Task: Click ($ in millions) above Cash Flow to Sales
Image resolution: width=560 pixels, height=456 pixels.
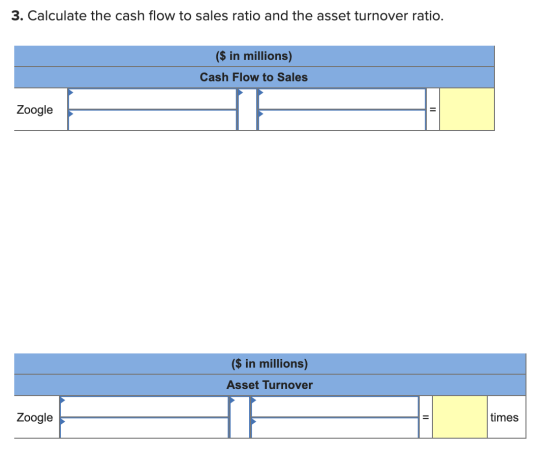Action: (254, 56)
